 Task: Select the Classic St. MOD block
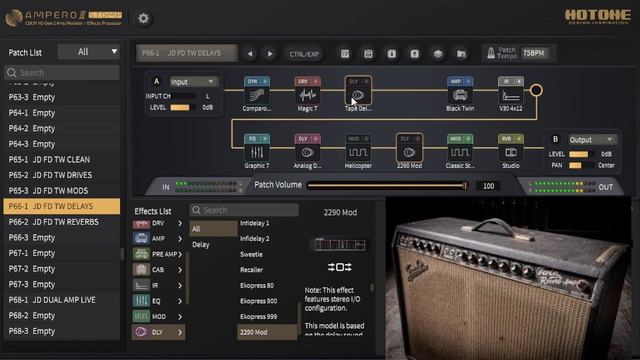point(460,152)
